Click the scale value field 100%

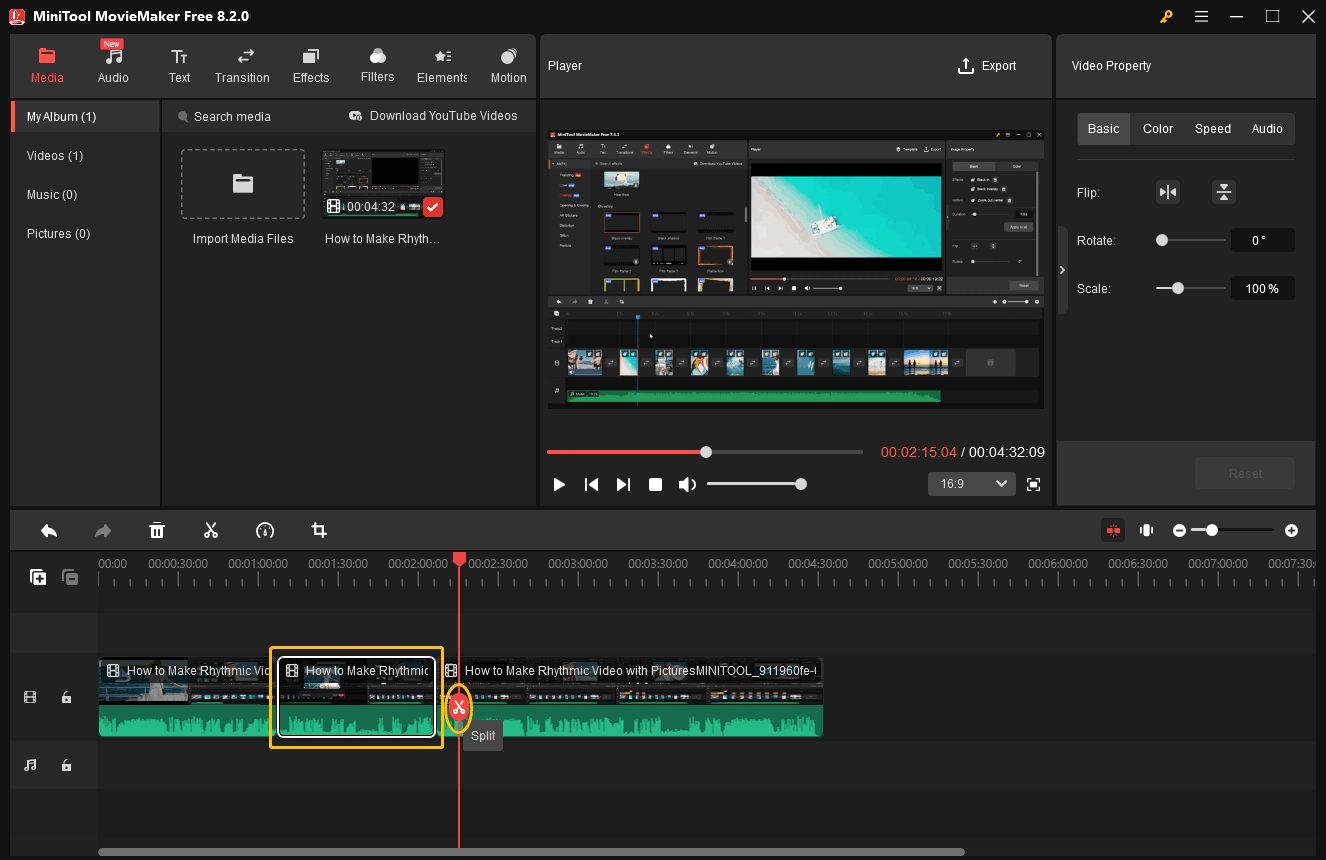coord(1262,288)
